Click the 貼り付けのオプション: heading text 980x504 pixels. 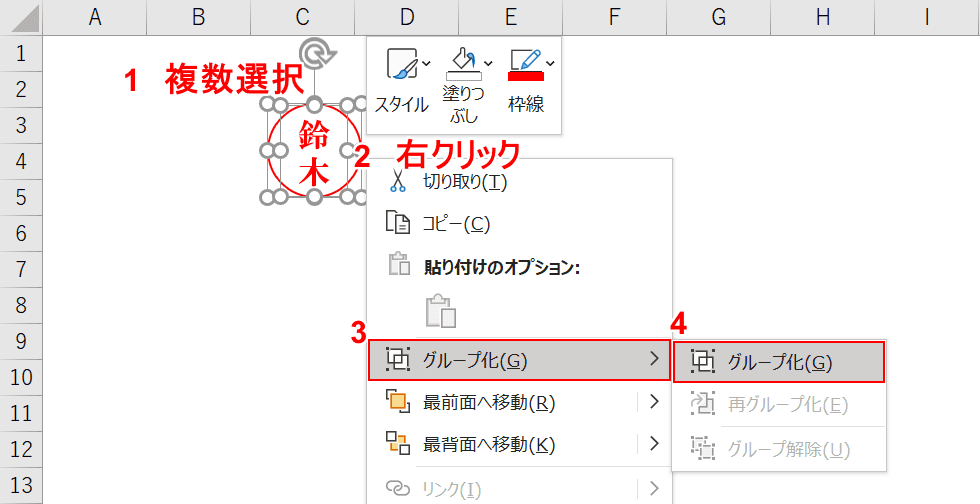pyautogui.click(x=502, y=267)
